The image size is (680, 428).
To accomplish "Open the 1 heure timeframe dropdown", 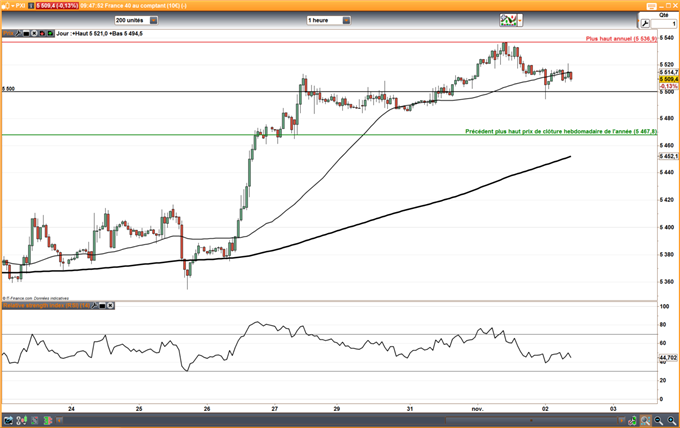I will point(346,20).
